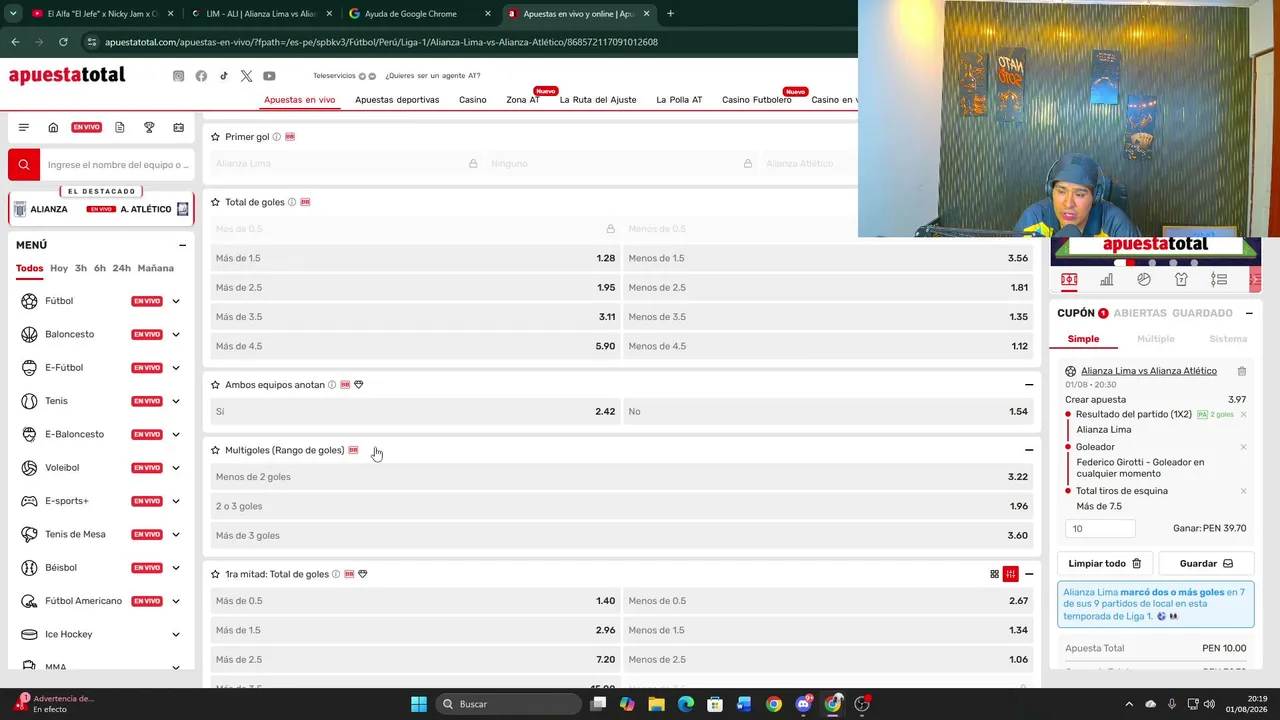
Task: Click the Limpiar todo button
Action: [x=1104, y=563]
